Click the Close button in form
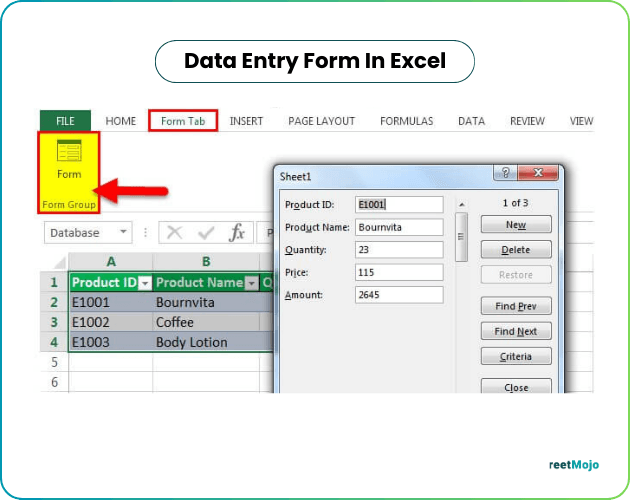Image resolution: width=630 pixels, height=500 pixels. pyautogui.click(x=516, y=386)
